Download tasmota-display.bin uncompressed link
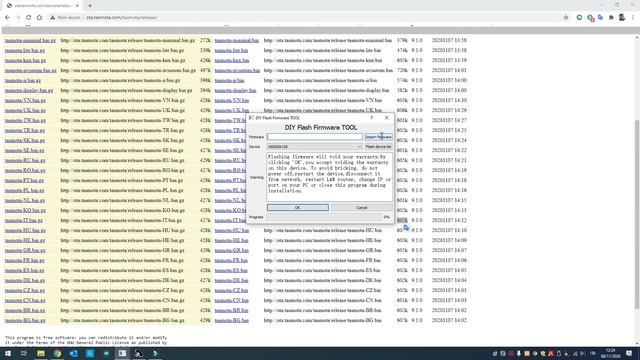The height and width of the screenshot is (360, 640). pos(236,90)
